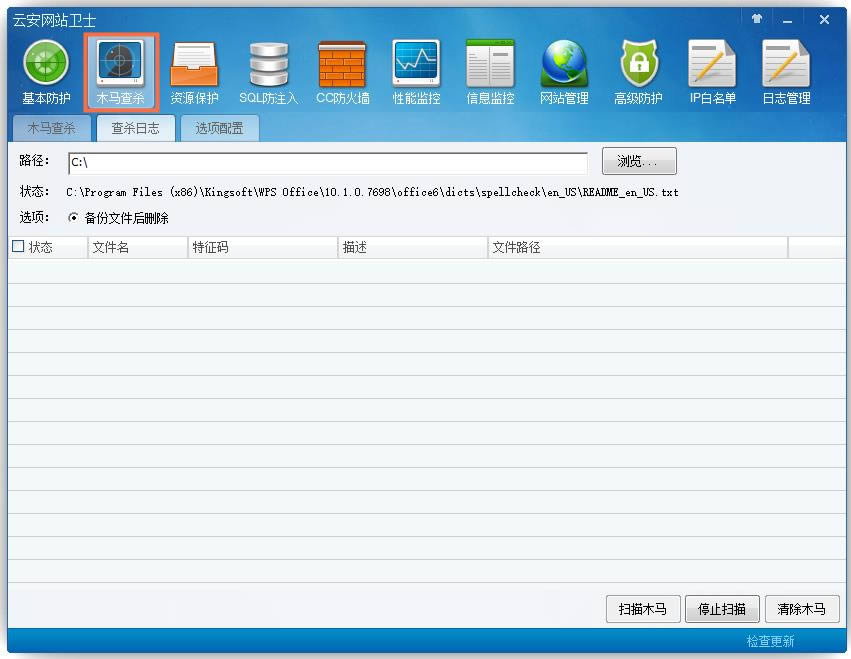The image size is (851, 659).
Task: Click the 检查更新 check updates link
Action: pyautogui.click(x=770, y=641)
